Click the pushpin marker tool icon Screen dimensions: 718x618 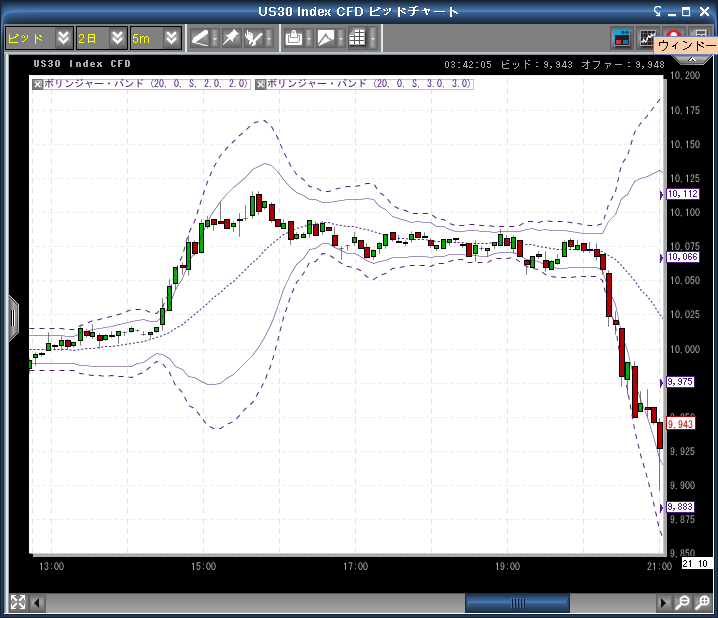coord(230,38)
